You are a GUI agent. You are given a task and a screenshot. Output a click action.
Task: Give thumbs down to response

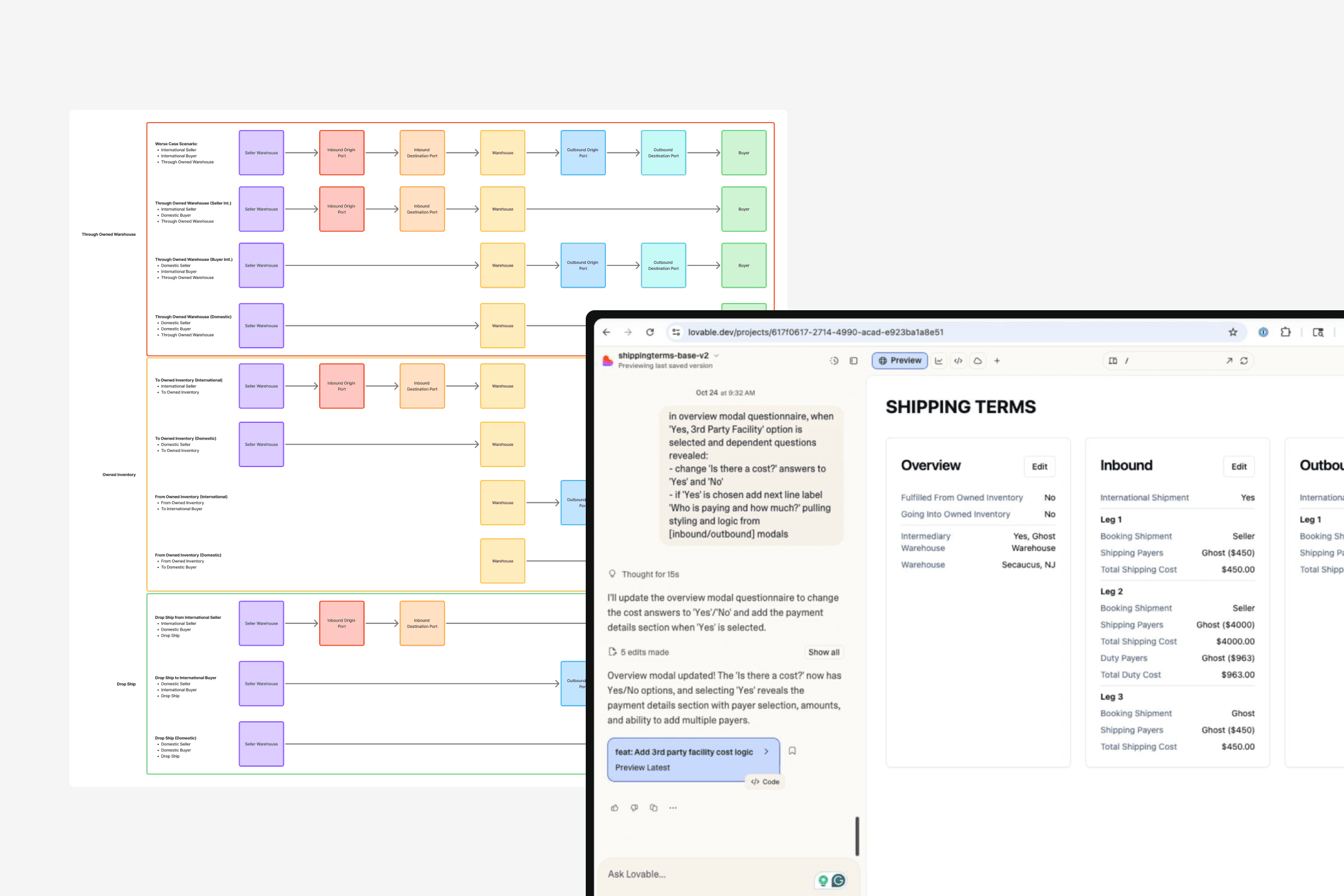point(634,808)
